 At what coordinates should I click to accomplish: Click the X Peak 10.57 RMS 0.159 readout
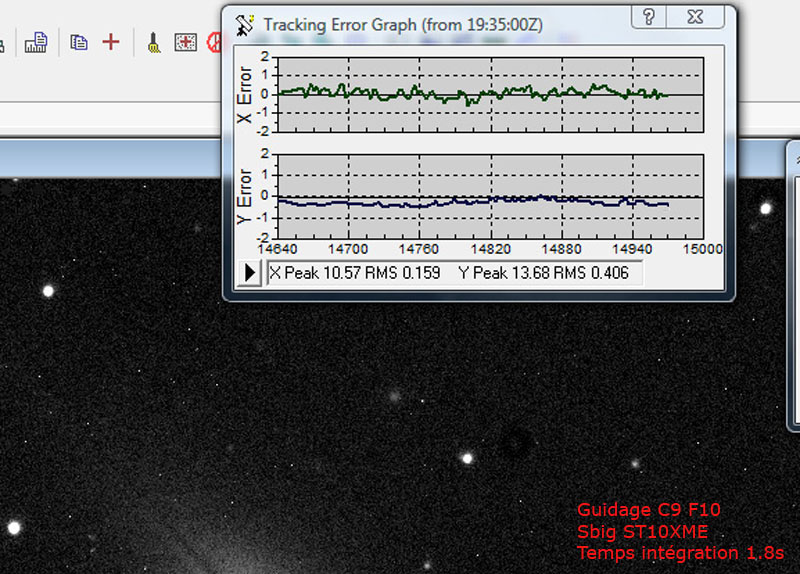pyautogui.click(x=355, y=273)
